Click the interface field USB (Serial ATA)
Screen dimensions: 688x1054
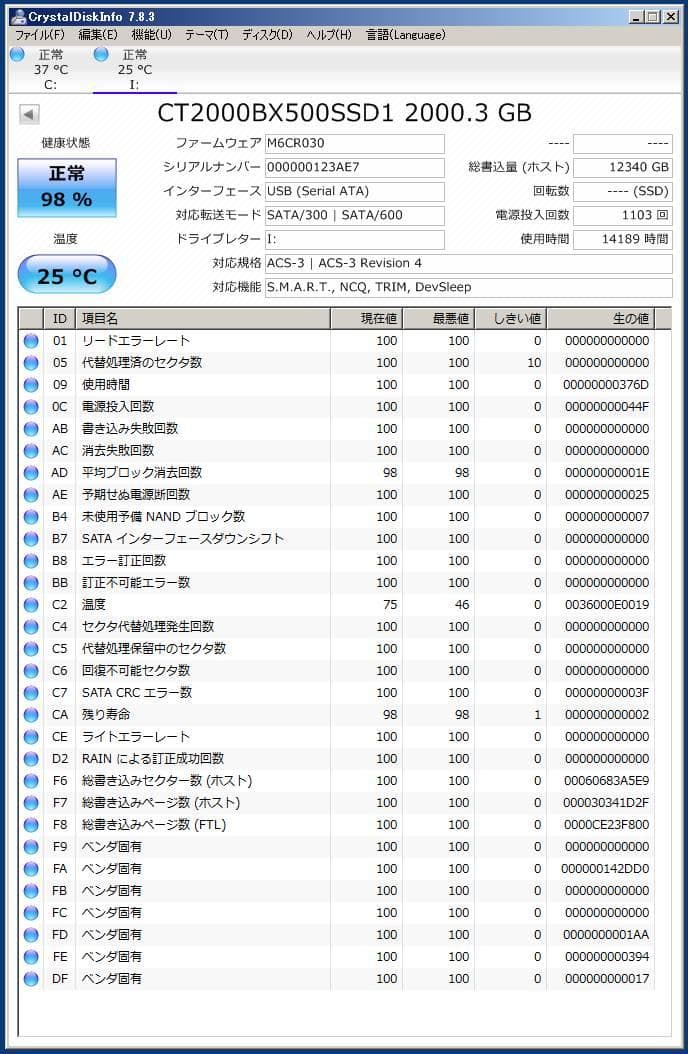point(355,192)
